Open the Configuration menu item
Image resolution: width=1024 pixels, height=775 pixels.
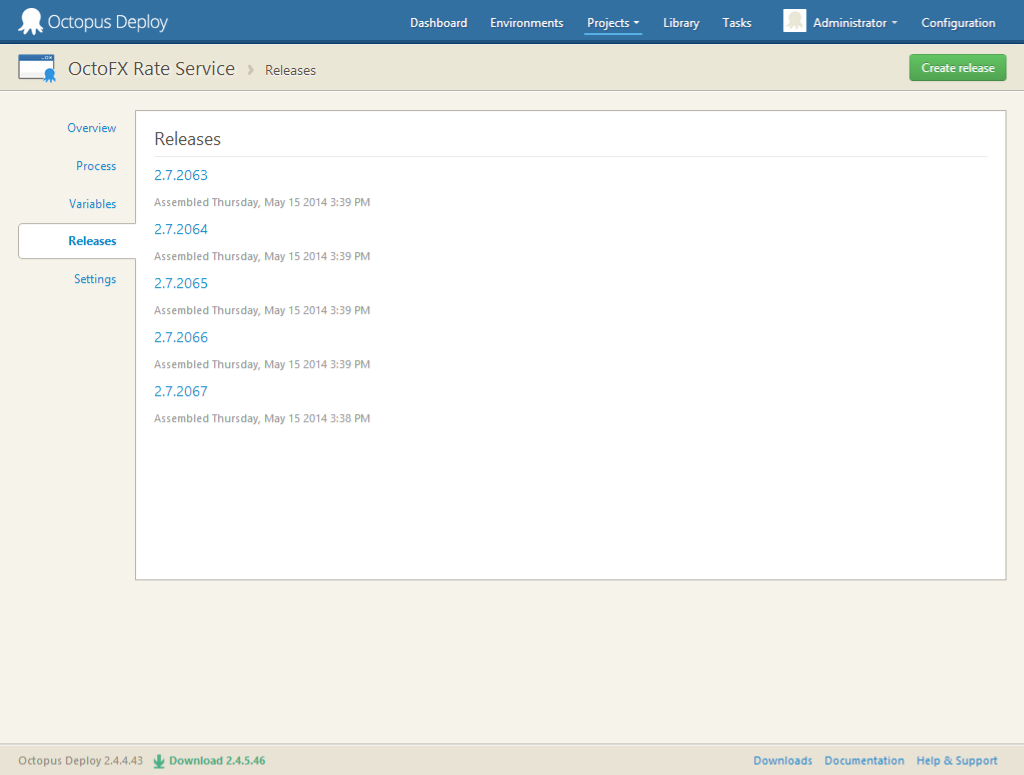[958, 23]
